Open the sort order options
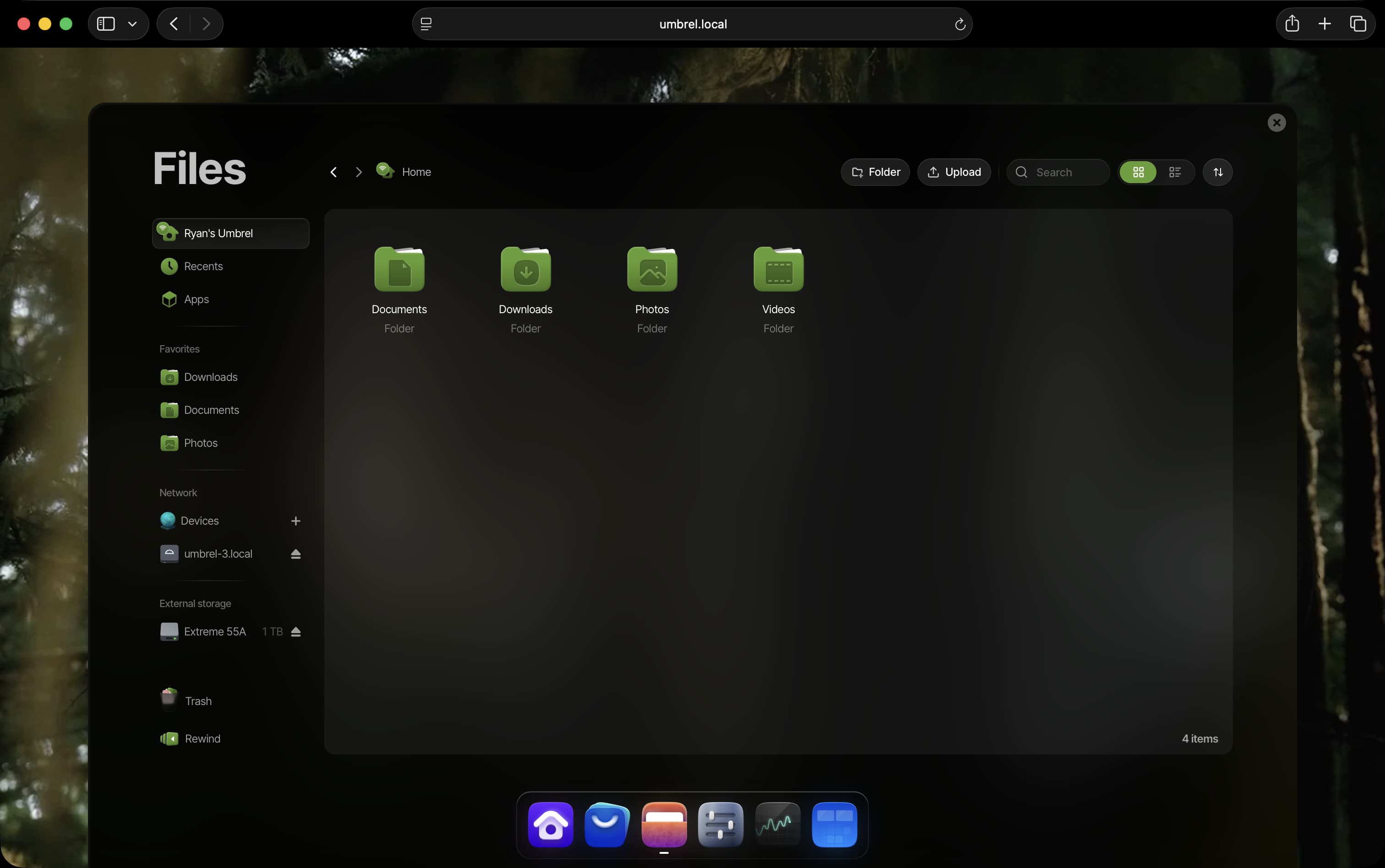Image resolution: width=1385 pixels, height=868 pixels. pos(1217,172)
